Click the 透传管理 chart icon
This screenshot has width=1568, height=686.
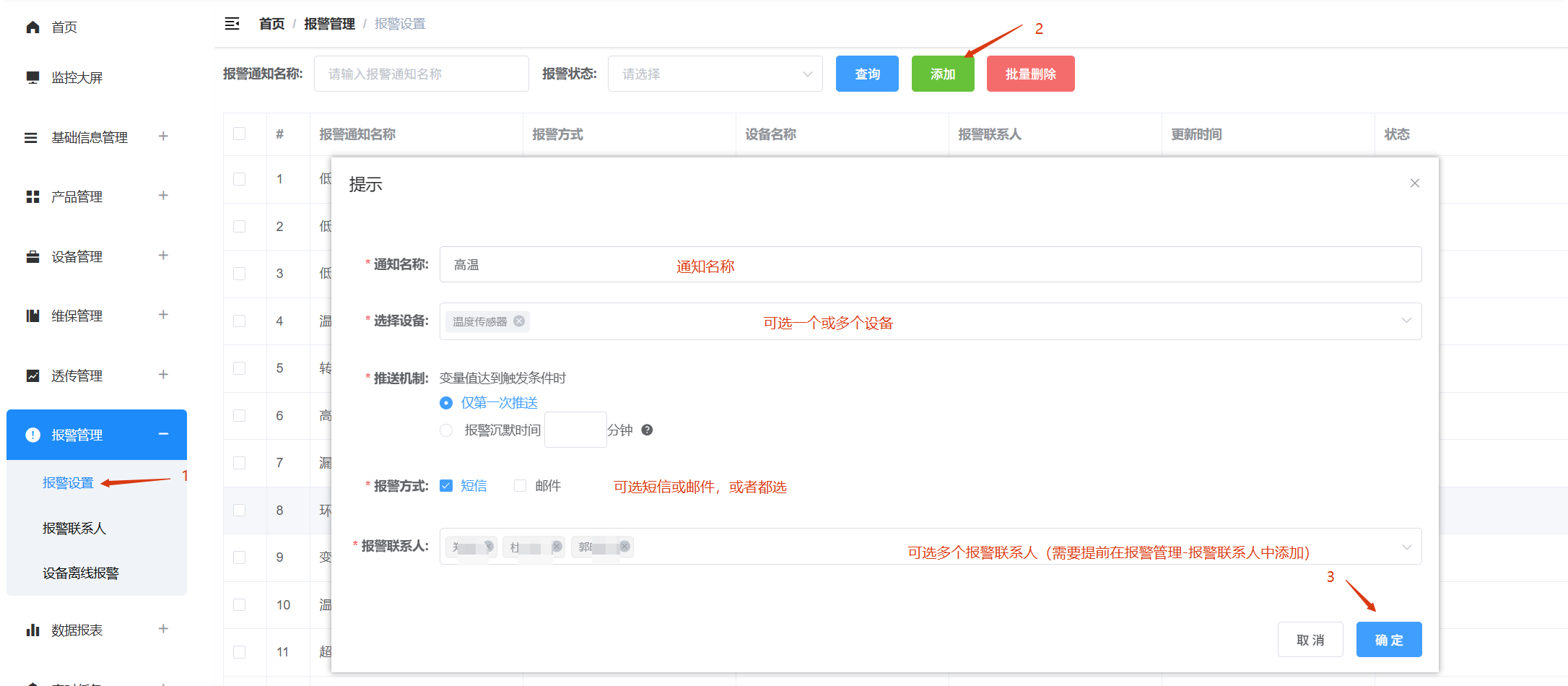32,375
